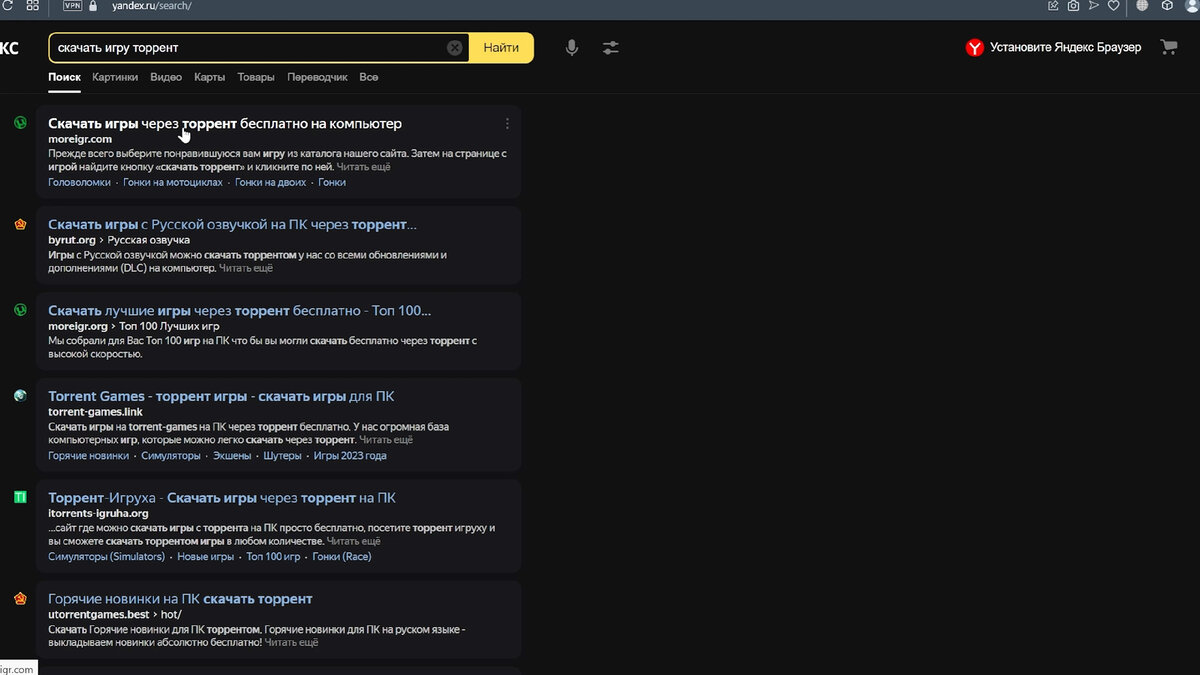Open search filter settings sliders icon
The image size is (1200, 675).
tap(611, 47)
